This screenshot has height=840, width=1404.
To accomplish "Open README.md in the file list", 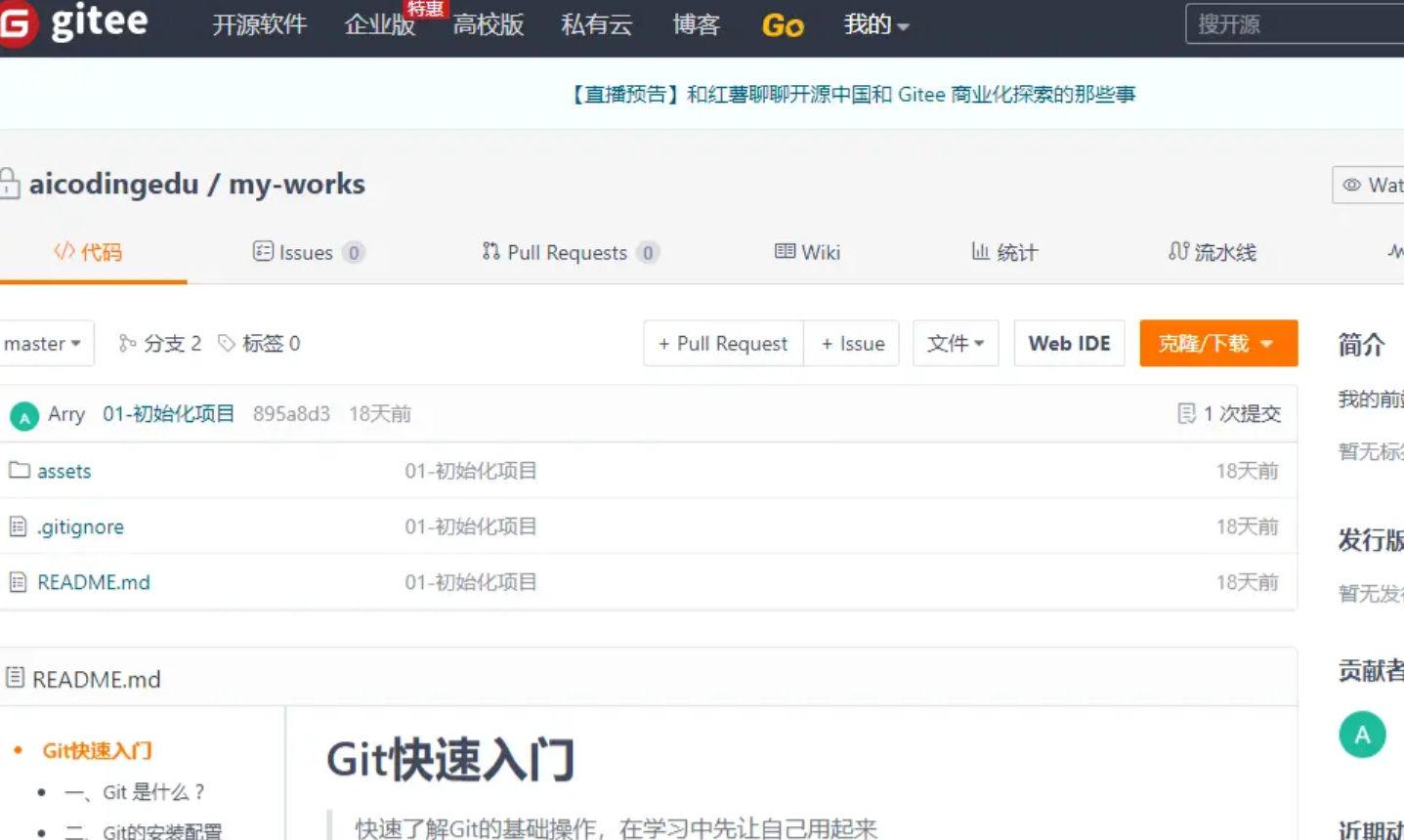I will tap(94, 582).
